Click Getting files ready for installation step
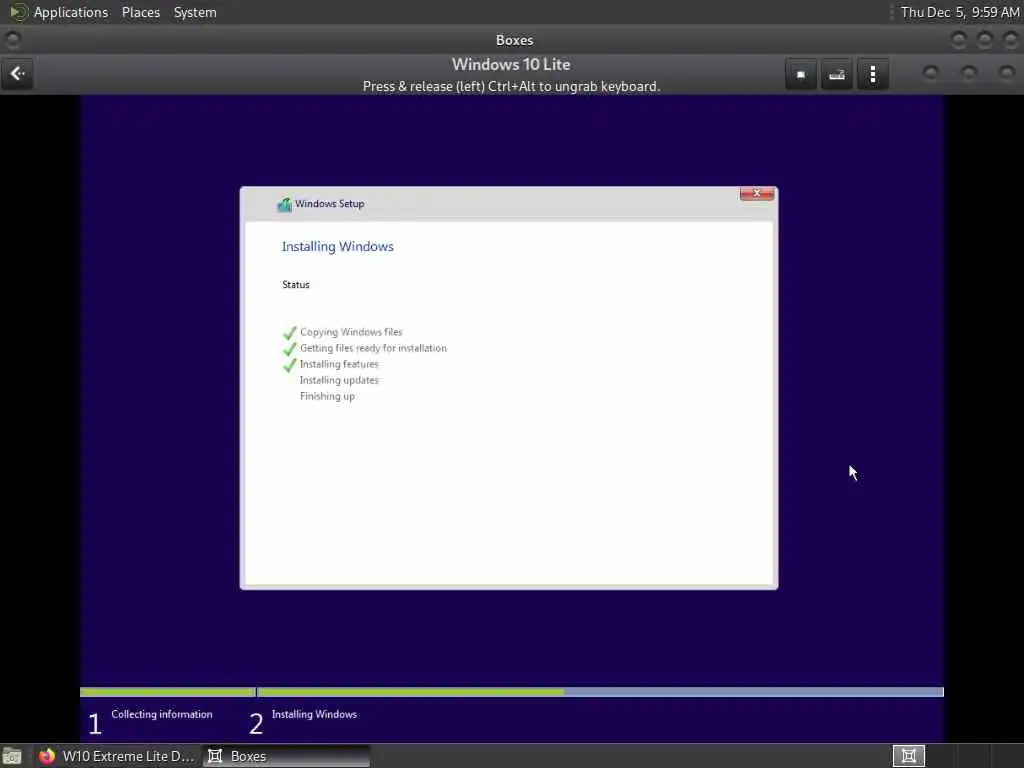1024x768 pixels. coord(373,348)
